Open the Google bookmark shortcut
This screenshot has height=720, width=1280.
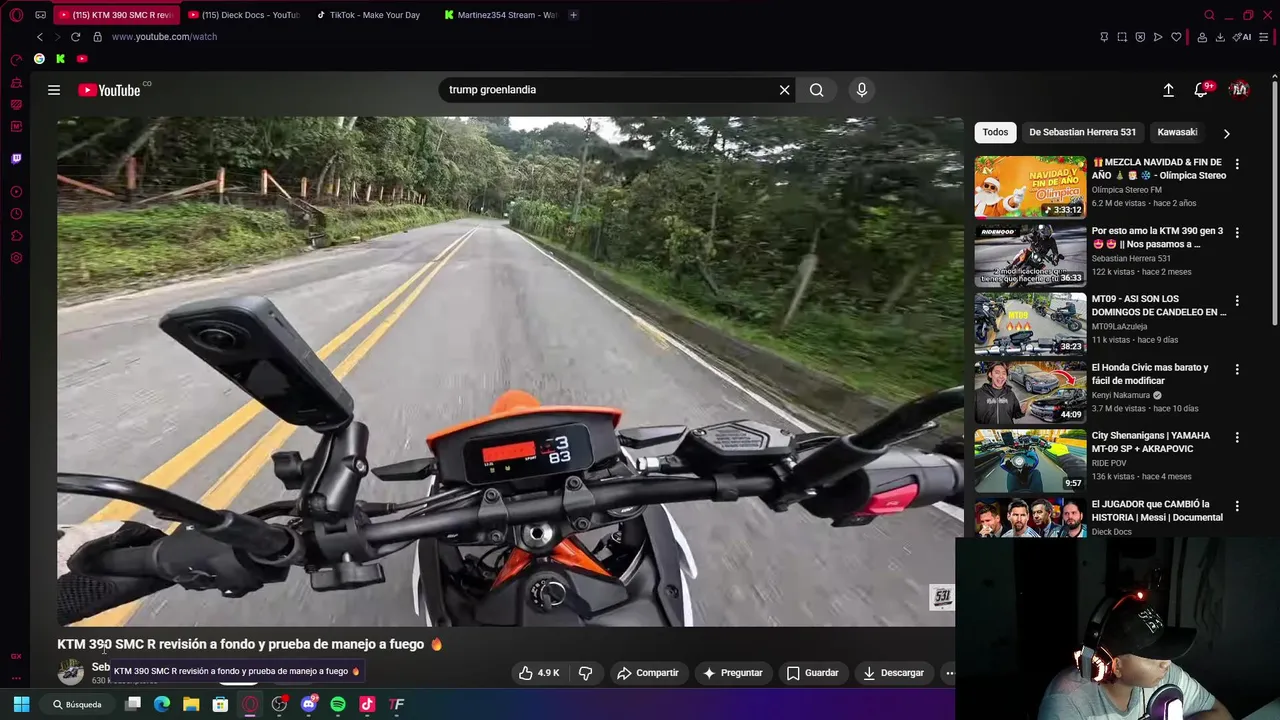click(x=39, y=59)
